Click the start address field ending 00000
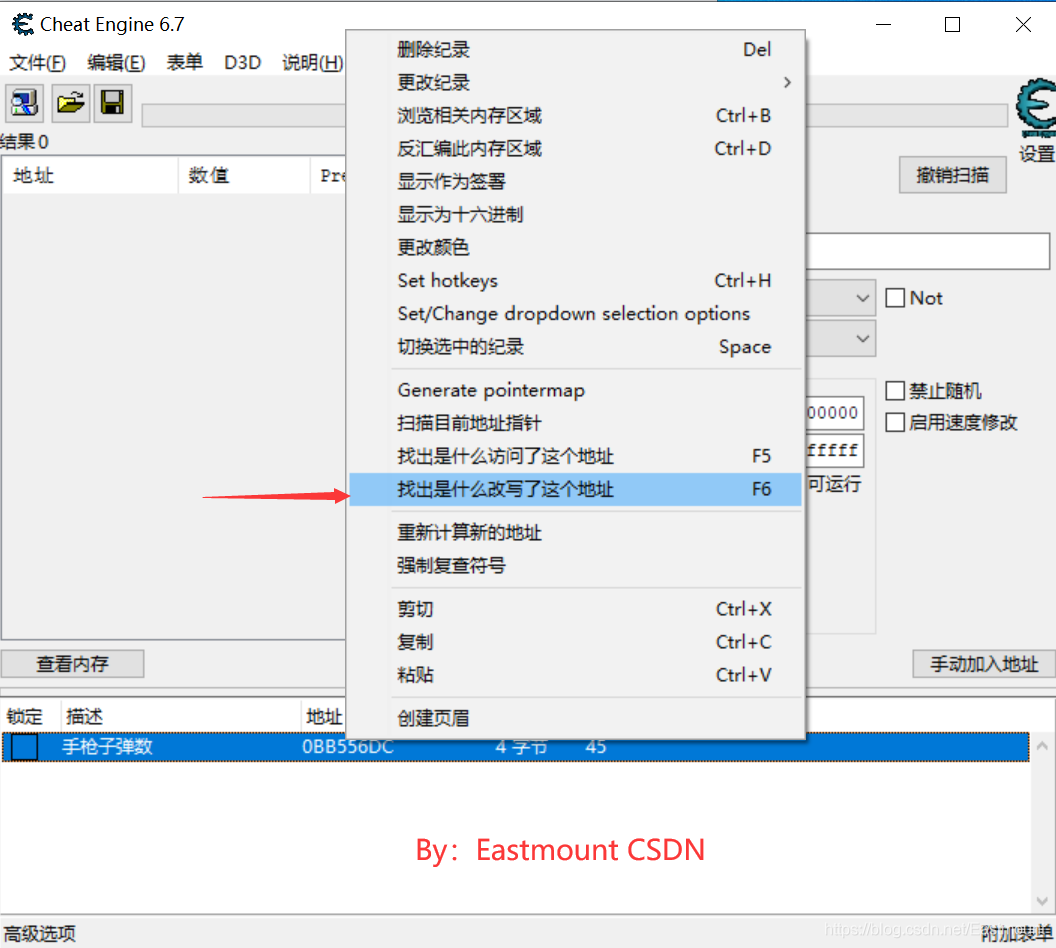This screenshot has height=948, width=1056. (834, 413)
